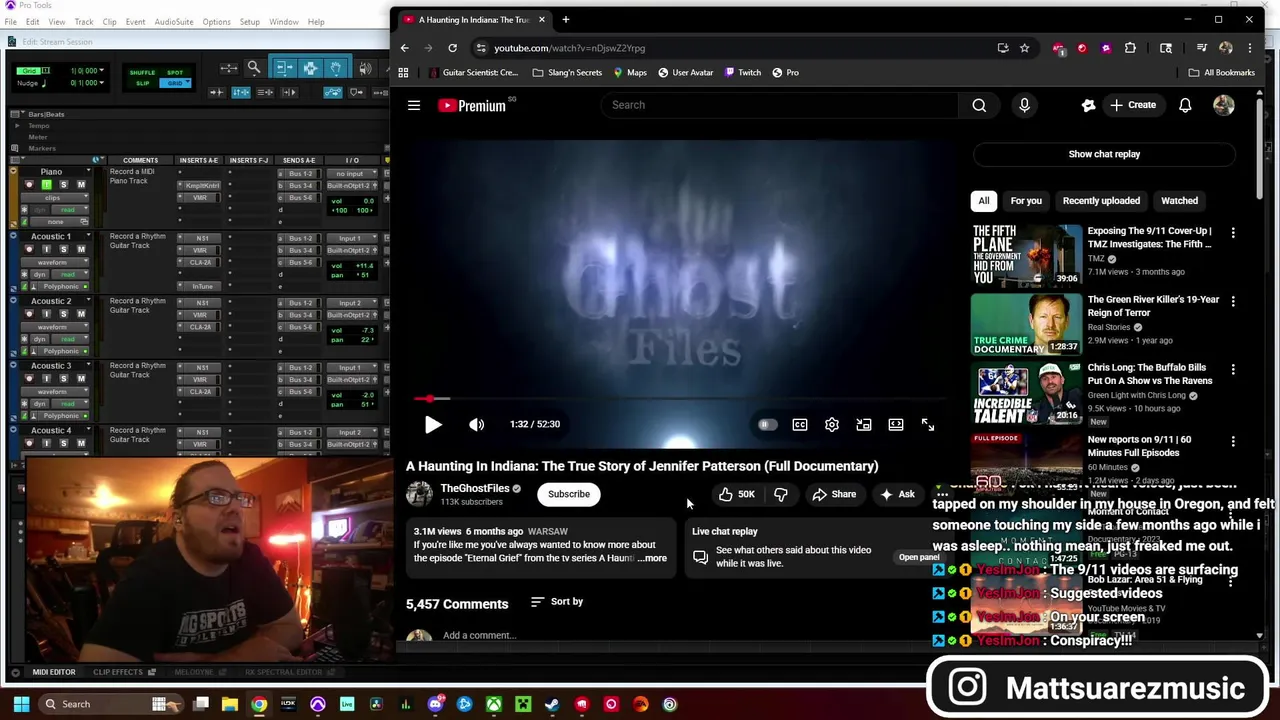Go back in Chrome
1280x720 pixels.
(404, 48)
